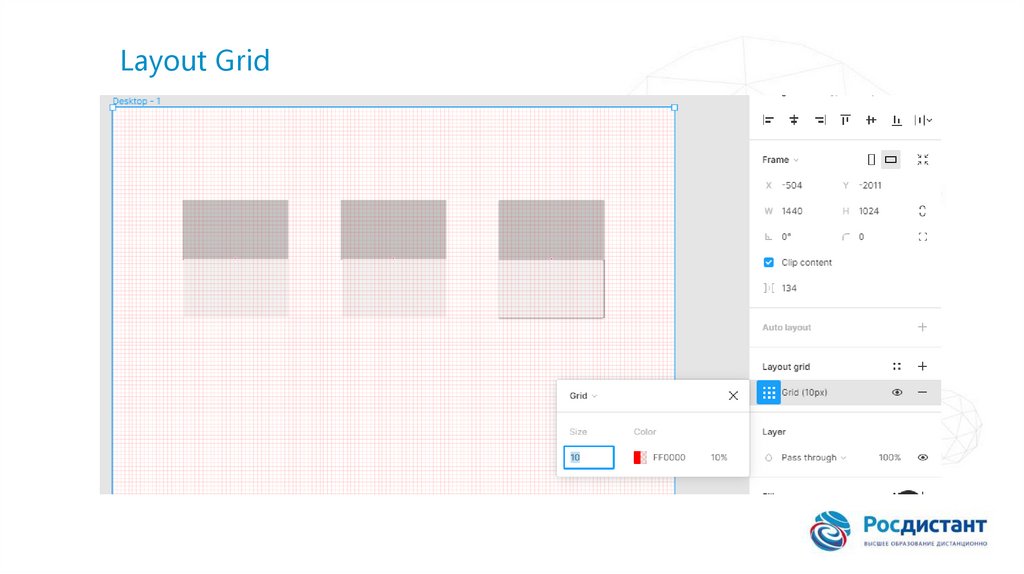Click the Align bottom icon
This screenshot has height=574, width=1024.
tap(897, 120)
